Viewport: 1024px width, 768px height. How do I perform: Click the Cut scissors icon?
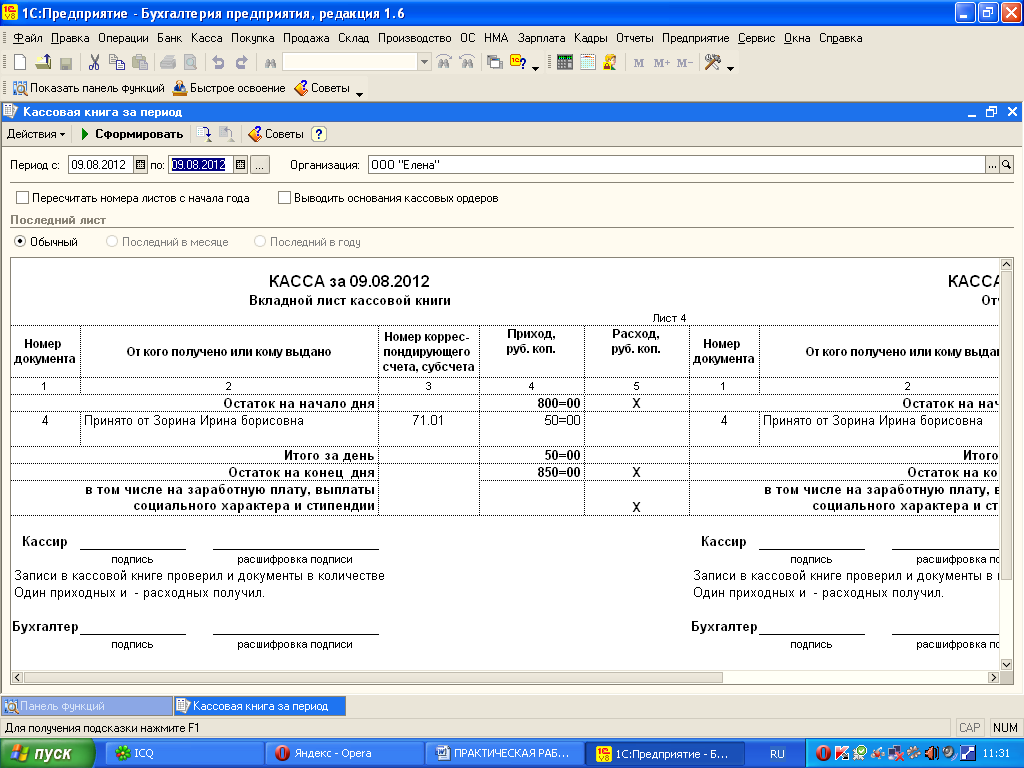[x=94, y=63]
